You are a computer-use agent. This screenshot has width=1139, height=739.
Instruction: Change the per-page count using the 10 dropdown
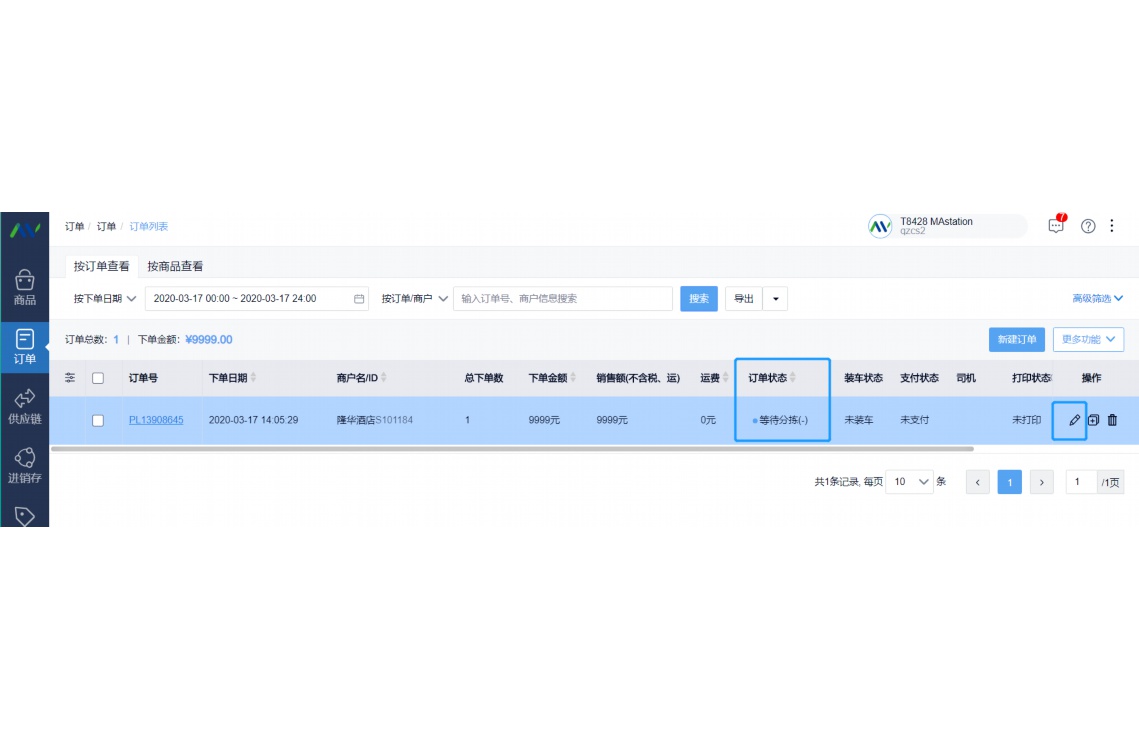click(911, 481)
